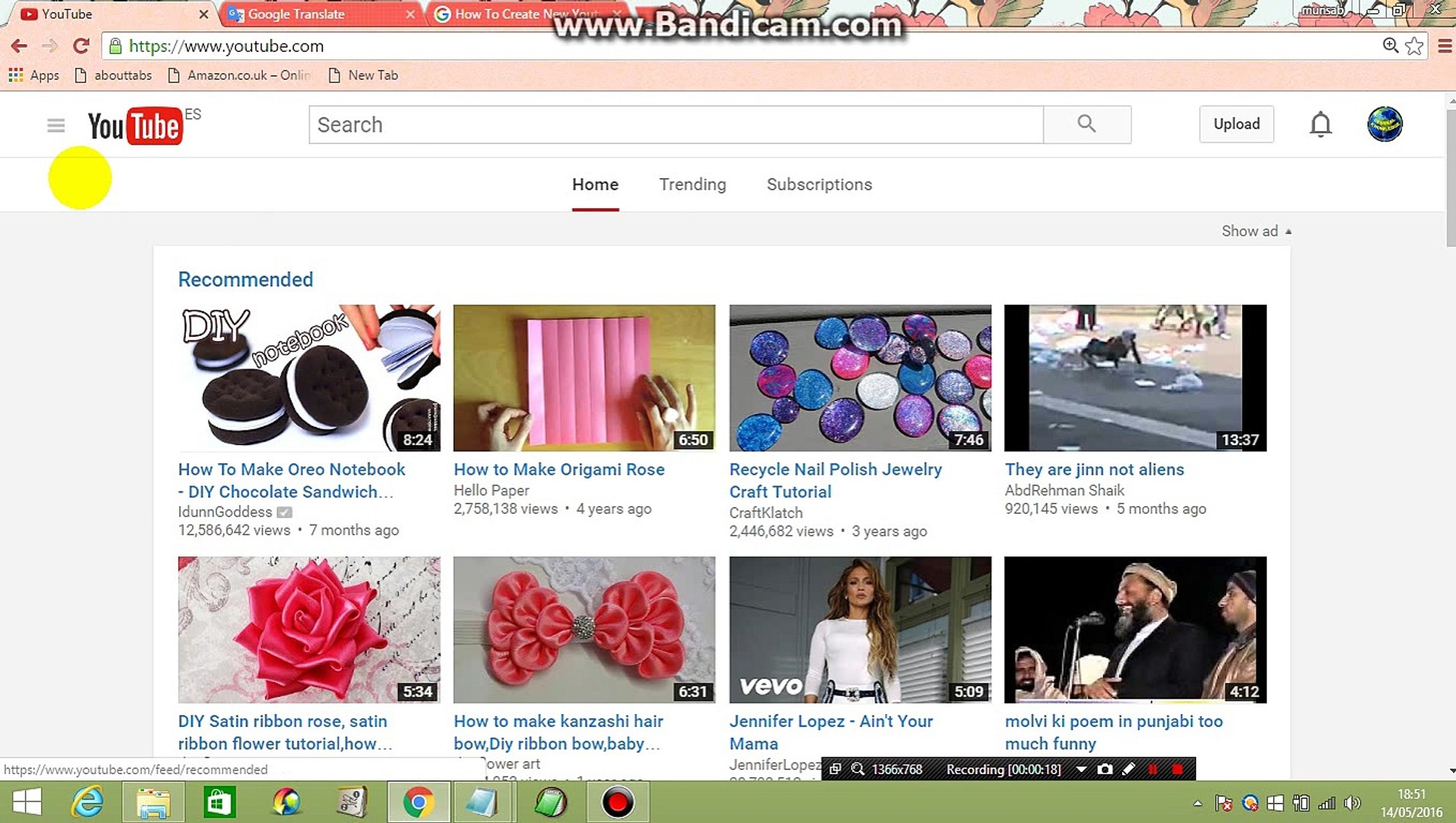
Task: Visit the IdunnGoddess channel link
Action: click(x=225, y=512)
